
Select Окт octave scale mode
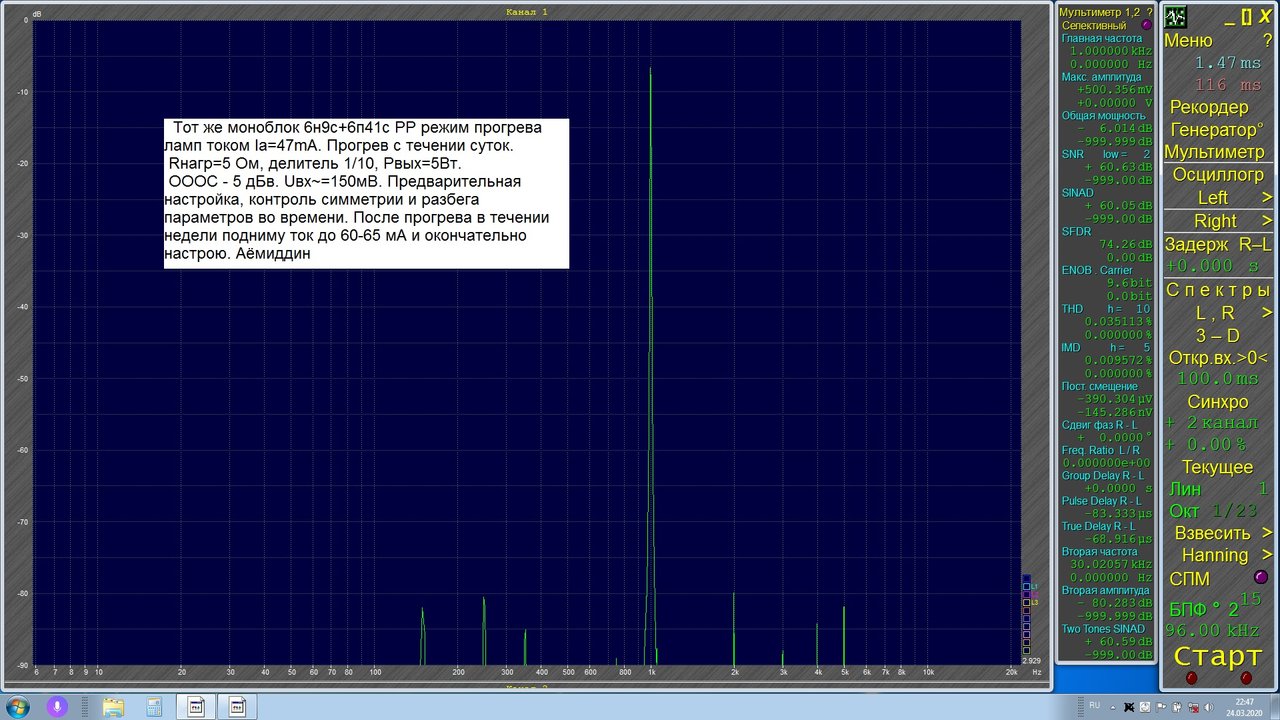pos(1184,511)
